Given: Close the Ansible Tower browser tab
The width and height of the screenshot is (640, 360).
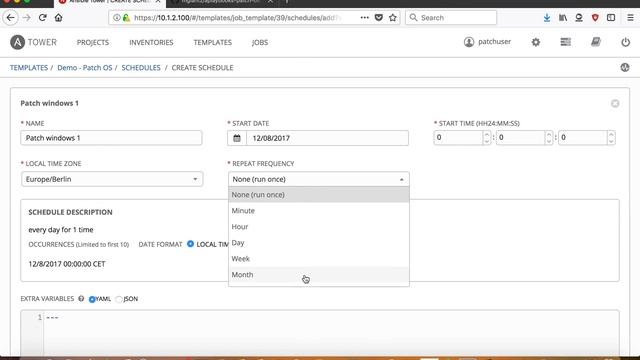Looking at the screenshot, I should click(158, 2).
